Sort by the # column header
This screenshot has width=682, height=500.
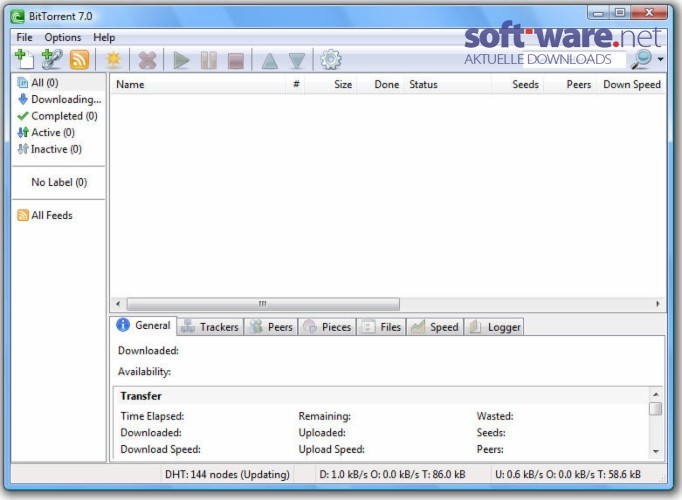tap(295, 84)
